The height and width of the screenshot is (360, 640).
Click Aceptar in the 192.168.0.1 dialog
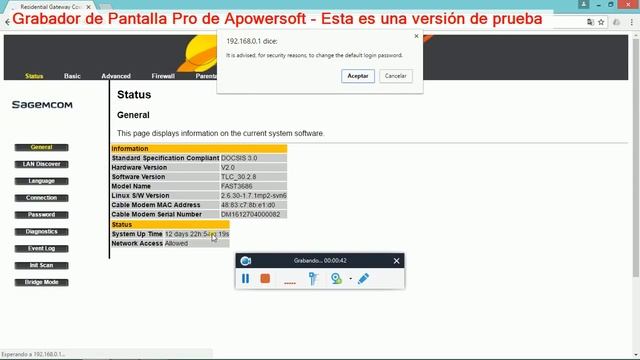[x=358, y=76]
